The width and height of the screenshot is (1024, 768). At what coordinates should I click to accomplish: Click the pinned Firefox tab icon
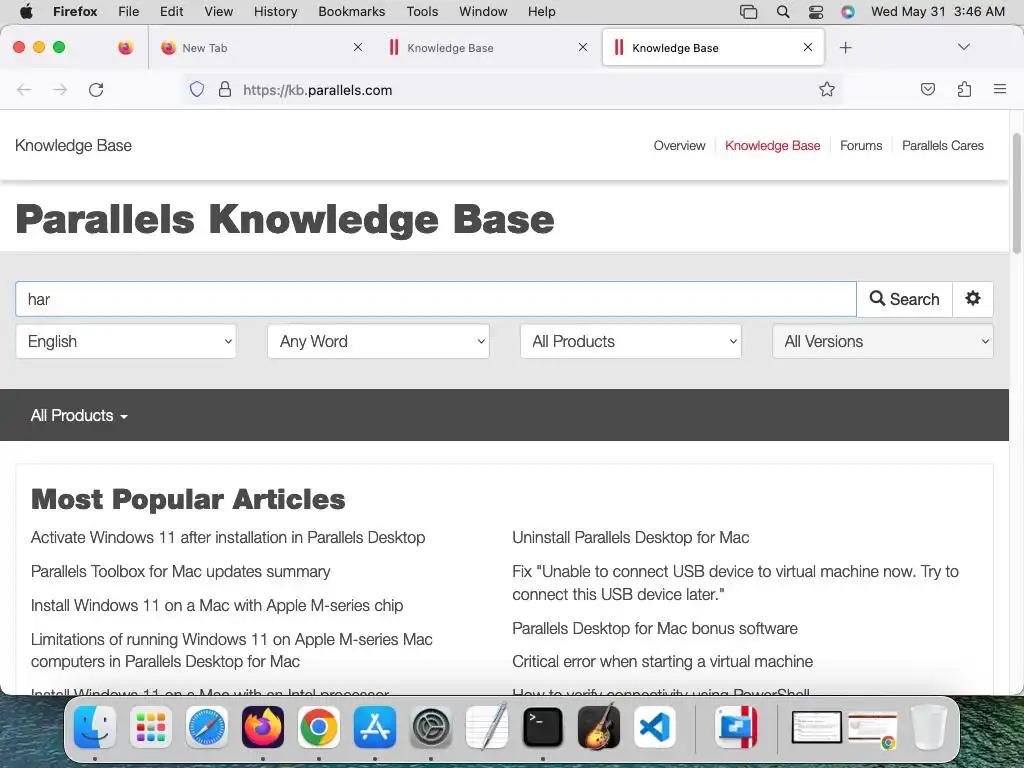(125, 47)
